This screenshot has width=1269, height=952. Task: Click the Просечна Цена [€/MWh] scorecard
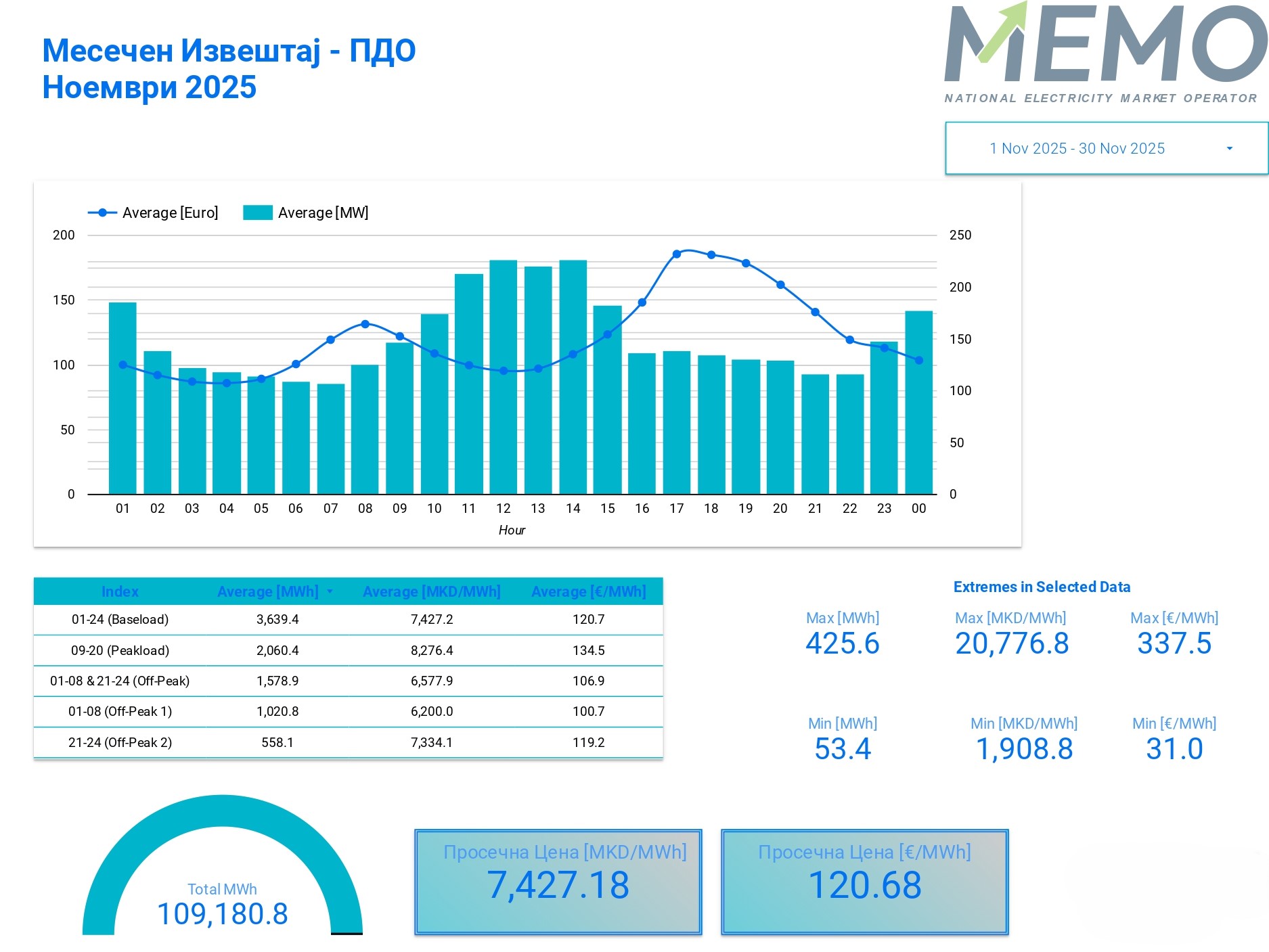click(864, 881)
